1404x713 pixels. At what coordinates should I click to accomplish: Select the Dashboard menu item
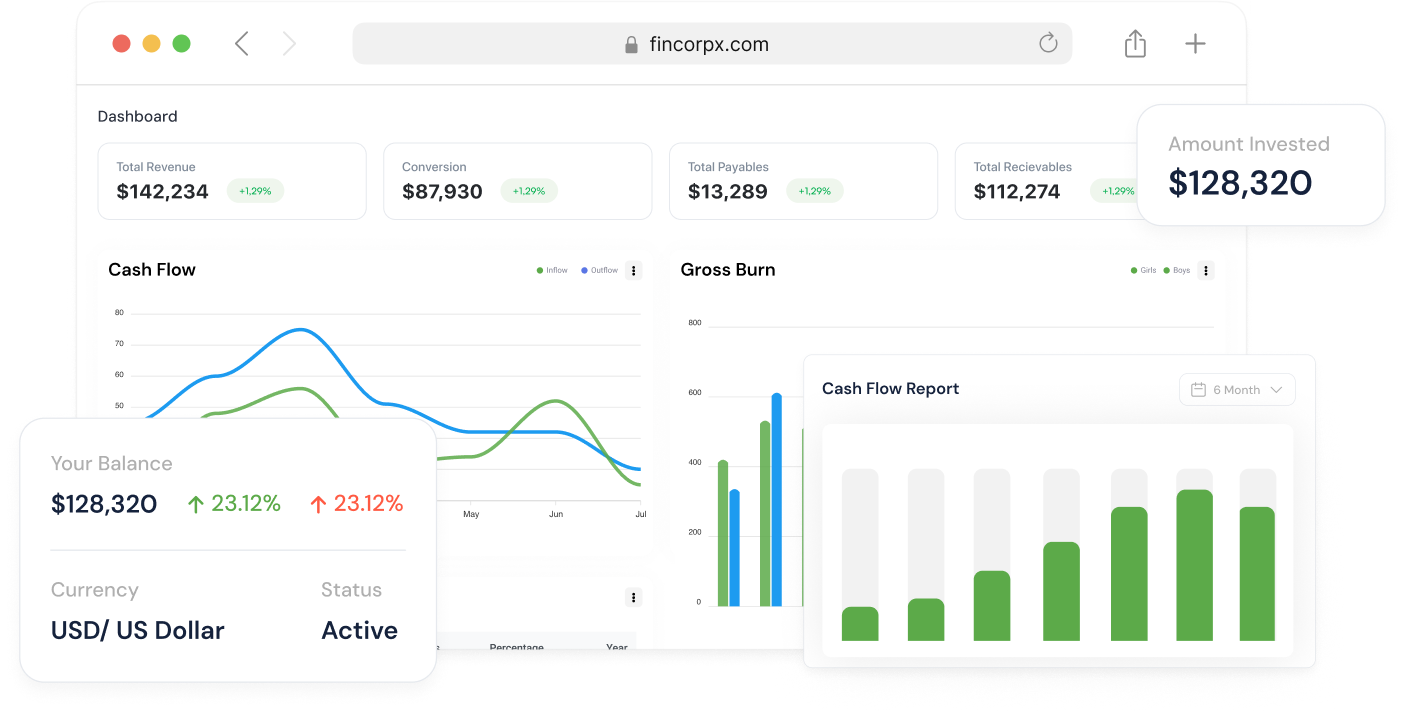(137, 116)
